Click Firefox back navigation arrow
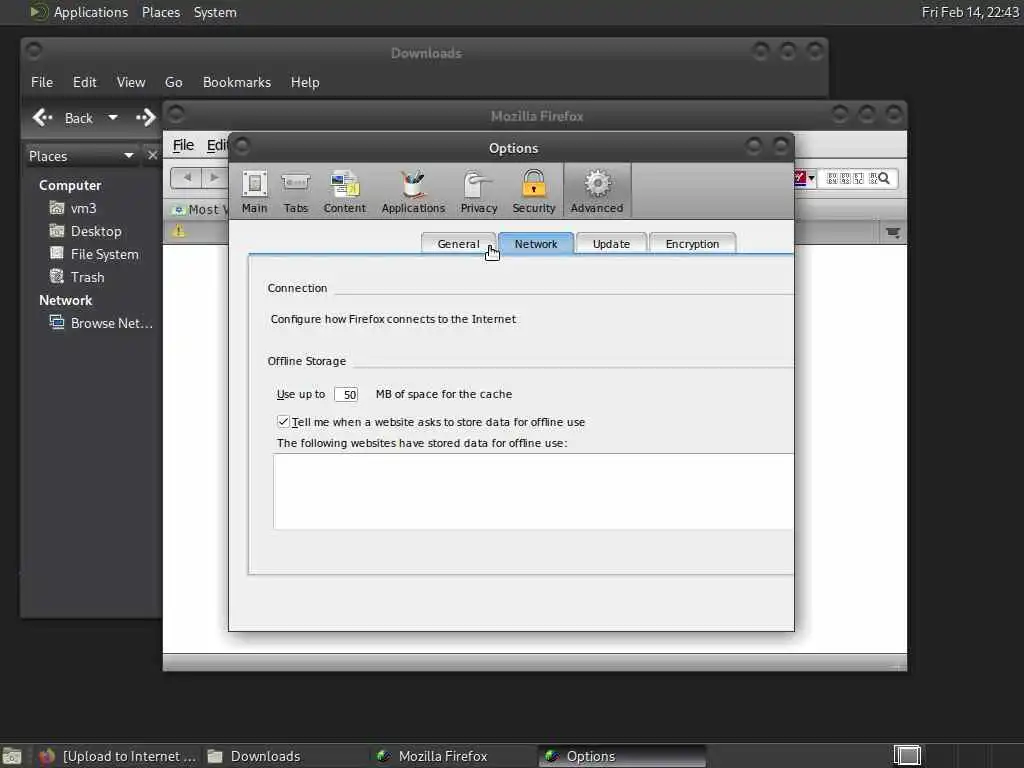Image resolution: width=1024 pixels, height=768 pixels. pyautogui.click(x=187, y=178)
